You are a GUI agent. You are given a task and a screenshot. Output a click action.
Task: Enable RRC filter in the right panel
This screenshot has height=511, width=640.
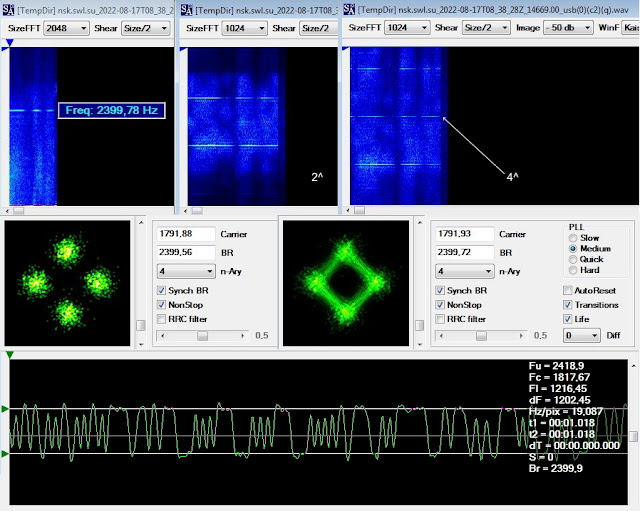[x=440, y=319]
